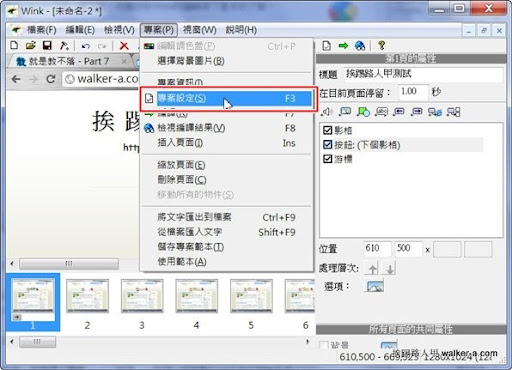Viewport: 512px width, 370px height.
Task: Select frame thumbnail 5
Action: click(251, 296)
